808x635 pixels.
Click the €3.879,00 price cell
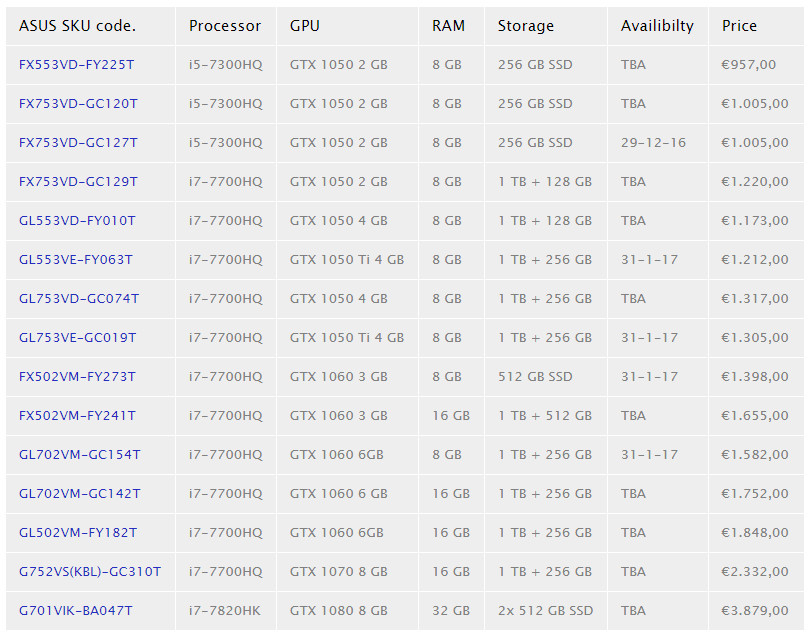pyautogui.click(x=754, y=611)
